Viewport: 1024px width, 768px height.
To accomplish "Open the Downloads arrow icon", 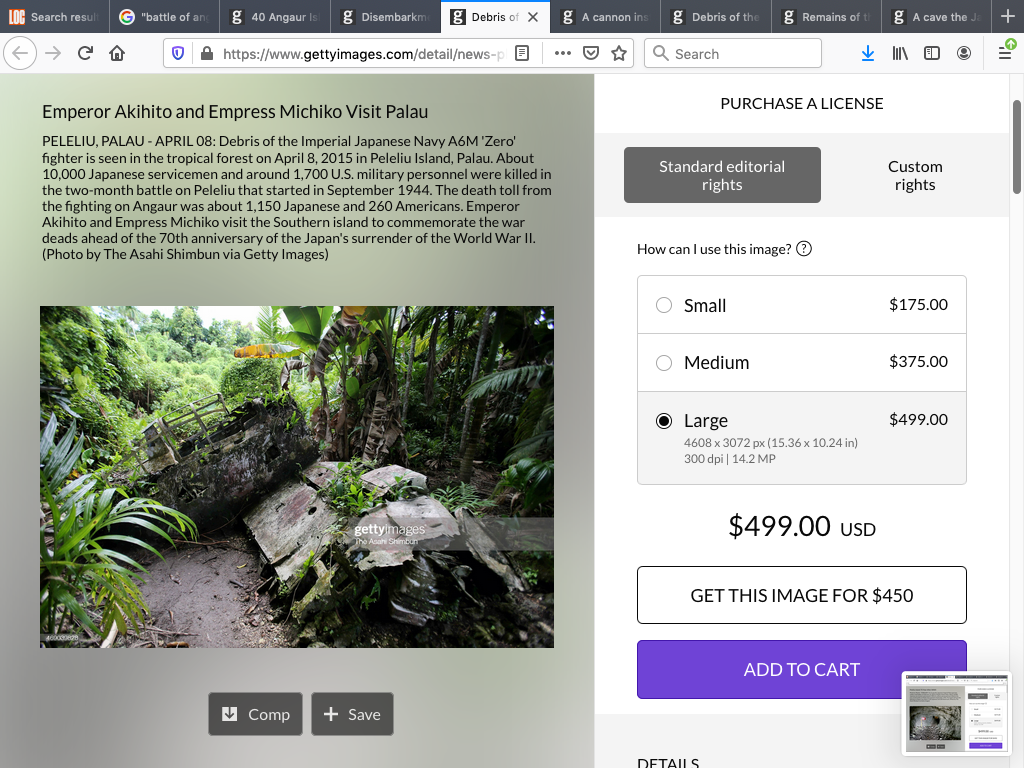I will (x=867, y=53).
